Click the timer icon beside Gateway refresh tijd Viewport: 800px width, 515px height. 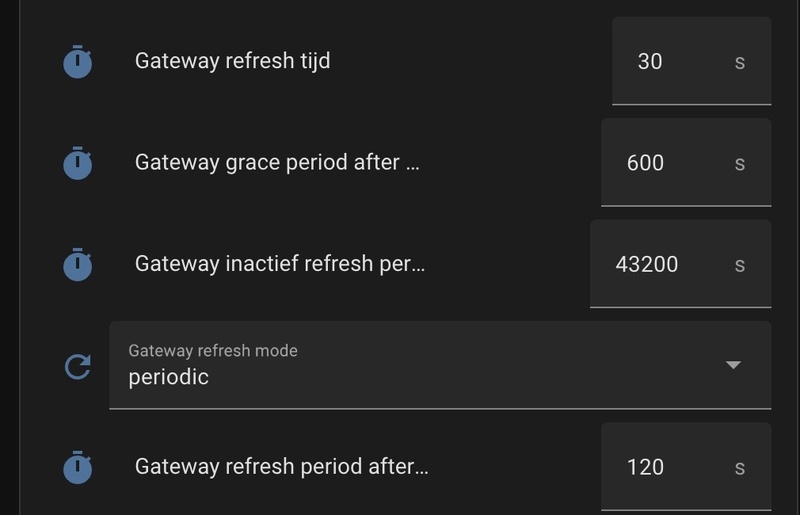(x=77, y=62)
